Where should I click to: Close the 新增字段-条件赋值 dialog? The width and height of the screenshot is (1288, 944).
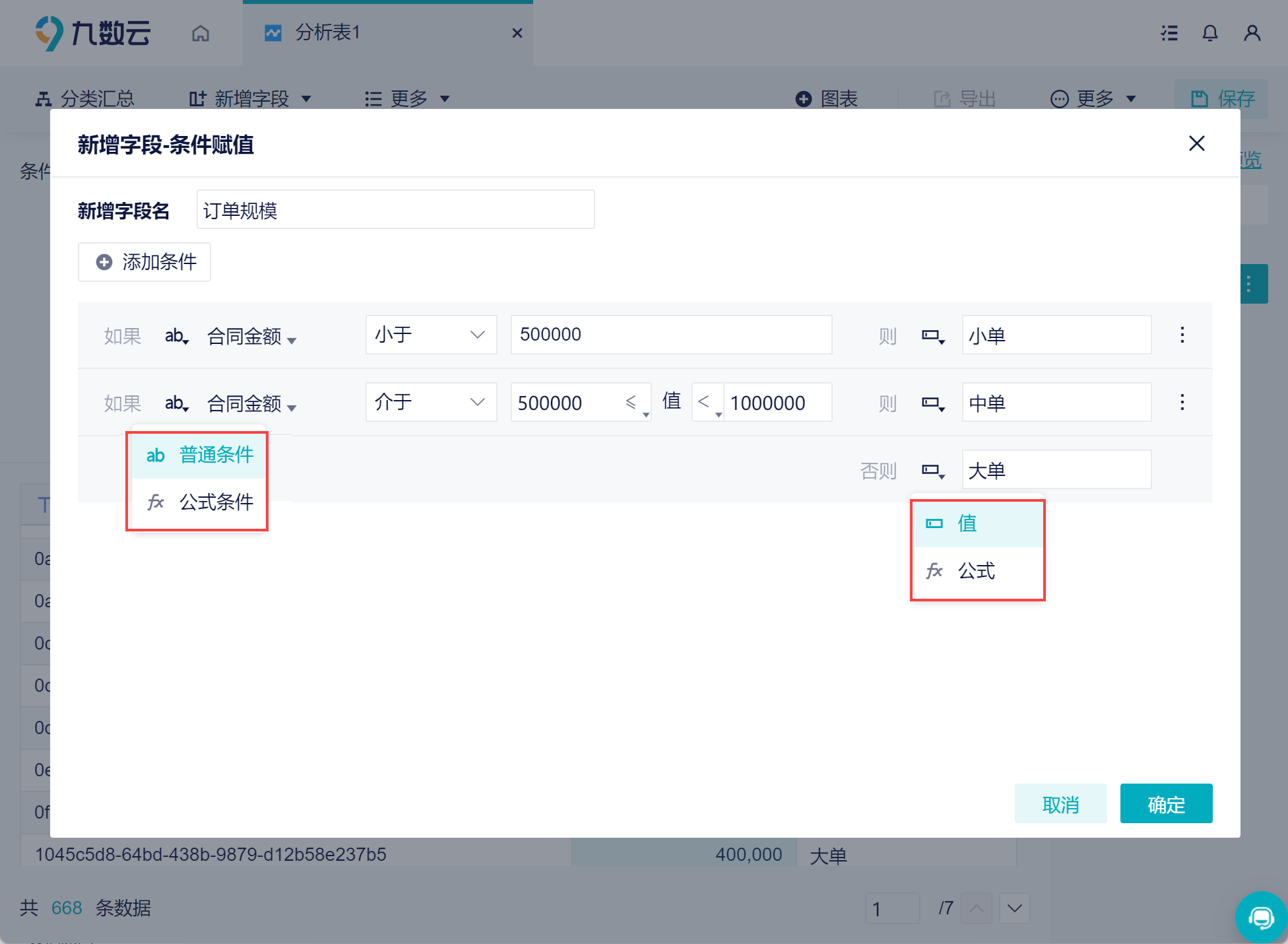[x=1196, y=143]
